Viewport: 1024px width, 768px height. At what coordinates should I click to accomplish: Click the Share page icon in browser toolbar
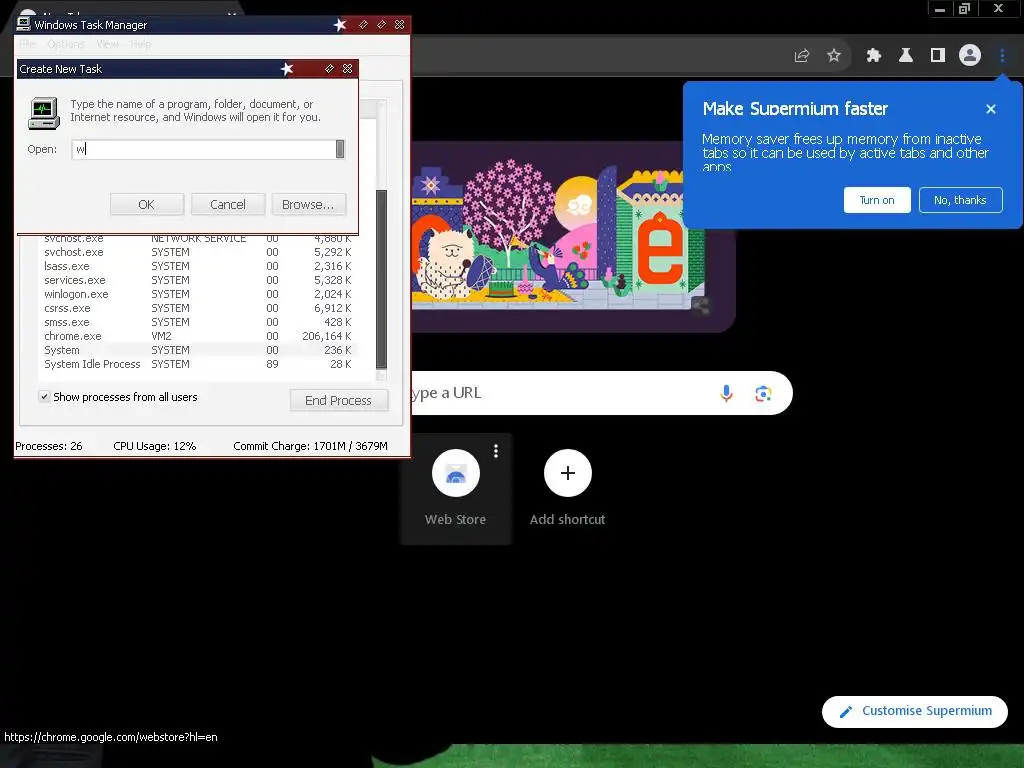tap(801, 56)
